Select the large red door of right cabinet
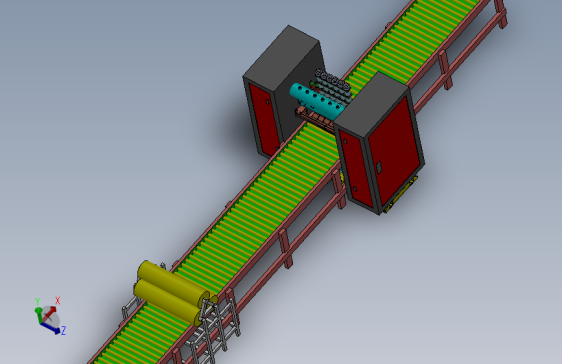Viewport: 562px width, 364px height. point(395,152)
